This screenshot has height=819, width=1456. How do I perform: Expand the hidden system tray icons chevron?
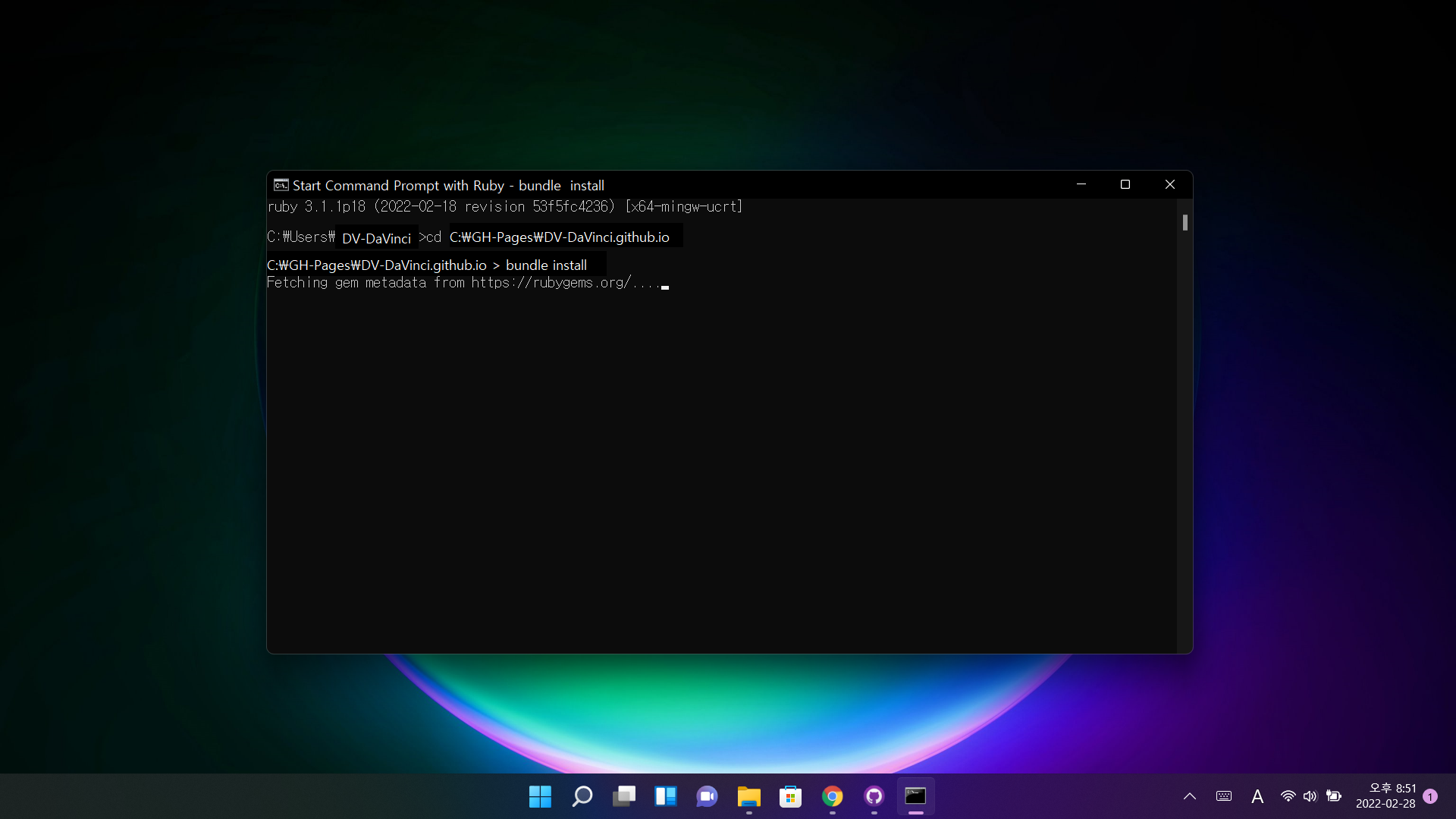[1189, 796]
